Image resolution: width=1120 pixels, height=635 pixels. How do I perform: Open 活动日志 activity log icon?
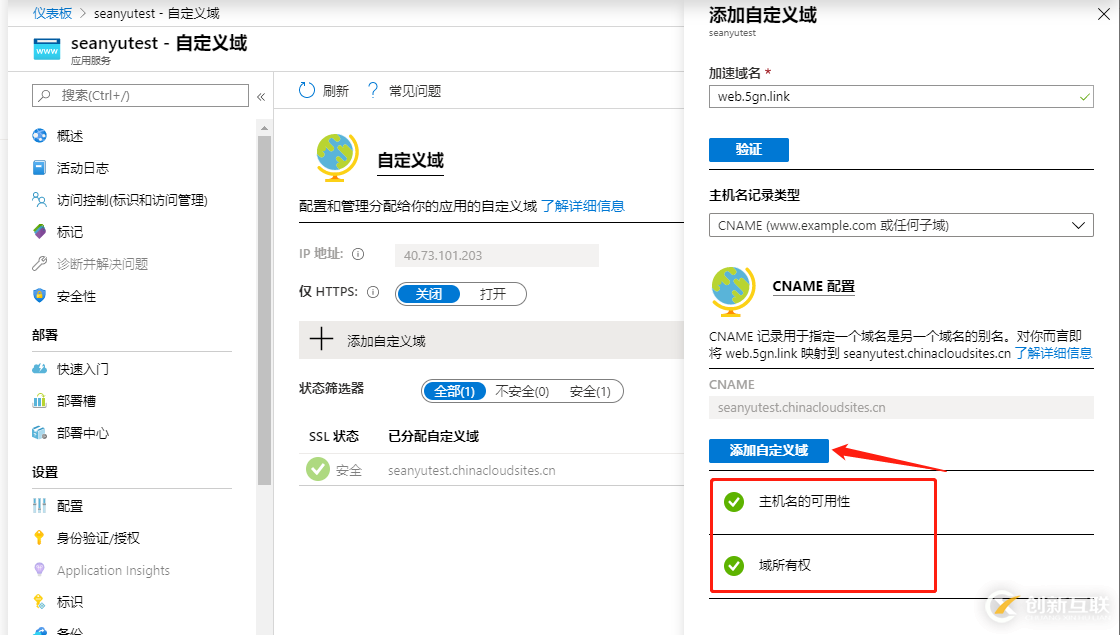point(39,168)
